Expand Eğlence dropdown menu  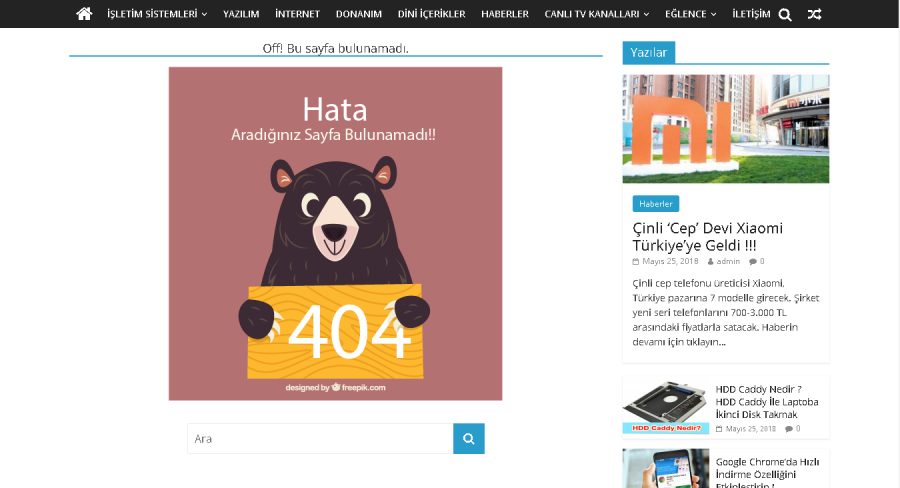(690, 14)
